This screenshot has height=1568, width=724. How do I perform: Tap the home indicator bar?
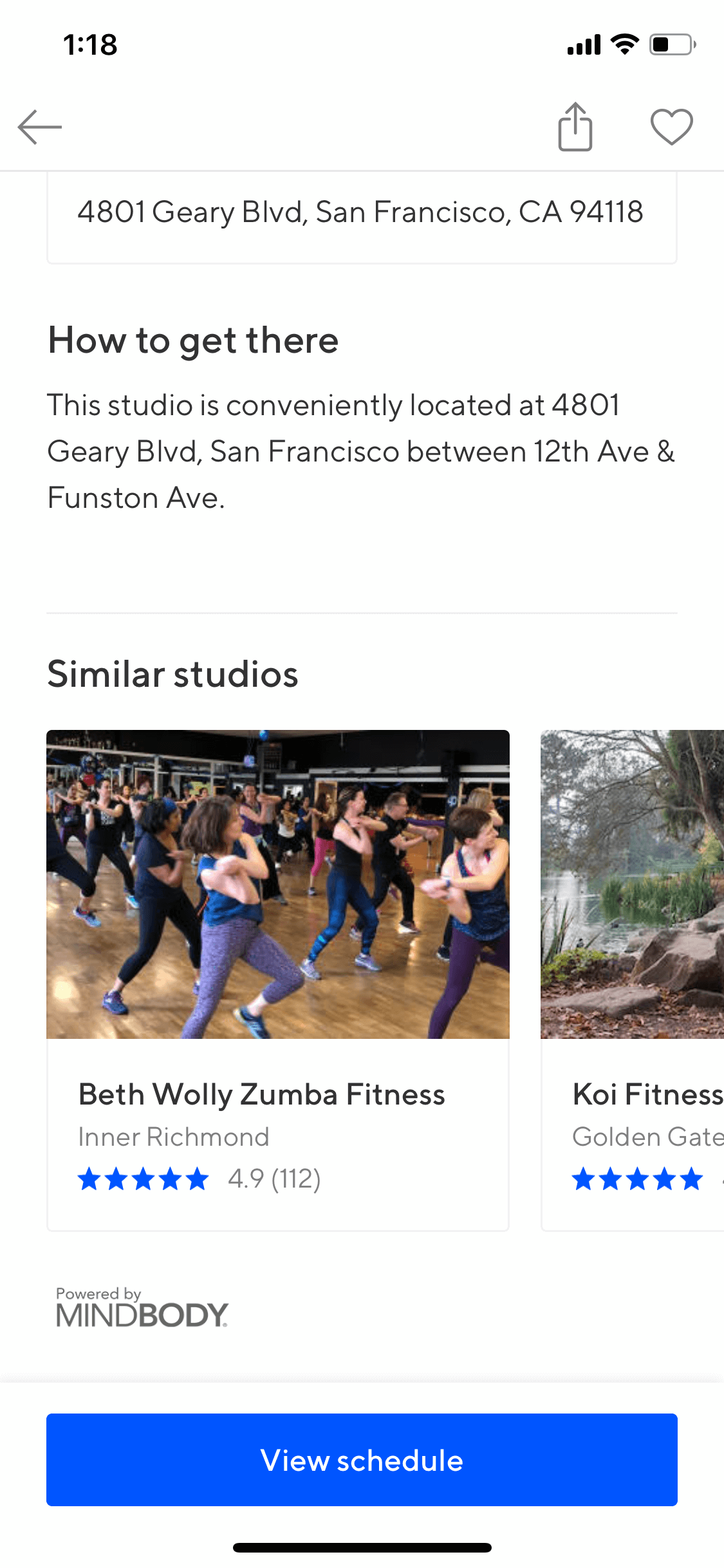[x=362, y=1547]
